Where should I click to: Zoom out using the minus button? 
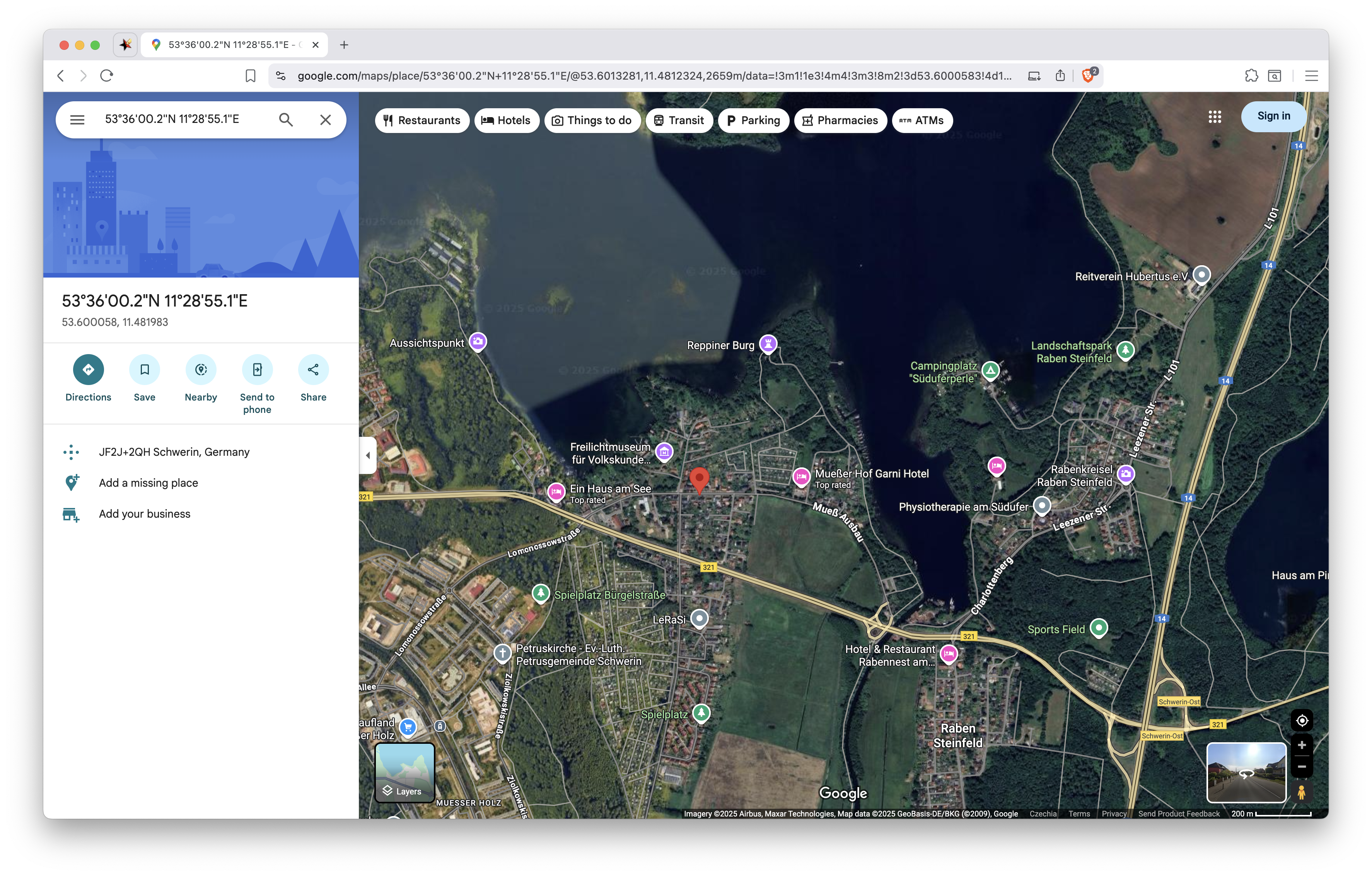pos(1301,767)
